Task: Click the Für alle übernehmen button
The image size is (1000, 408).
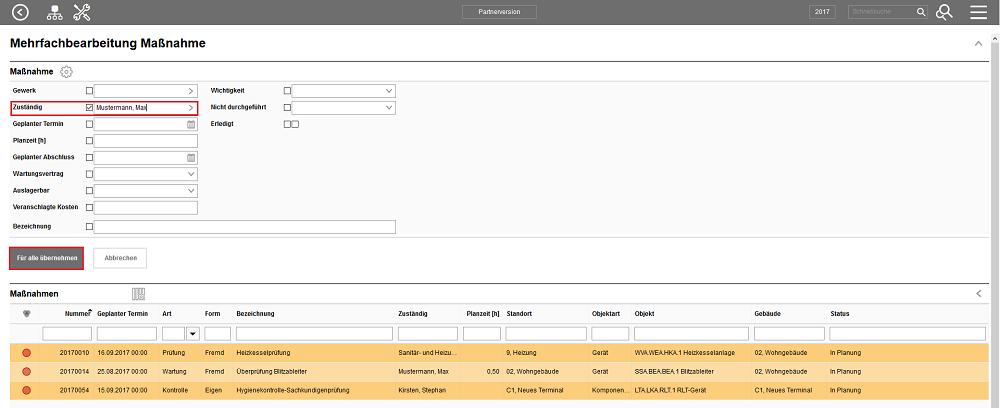Action: (47, 258)
